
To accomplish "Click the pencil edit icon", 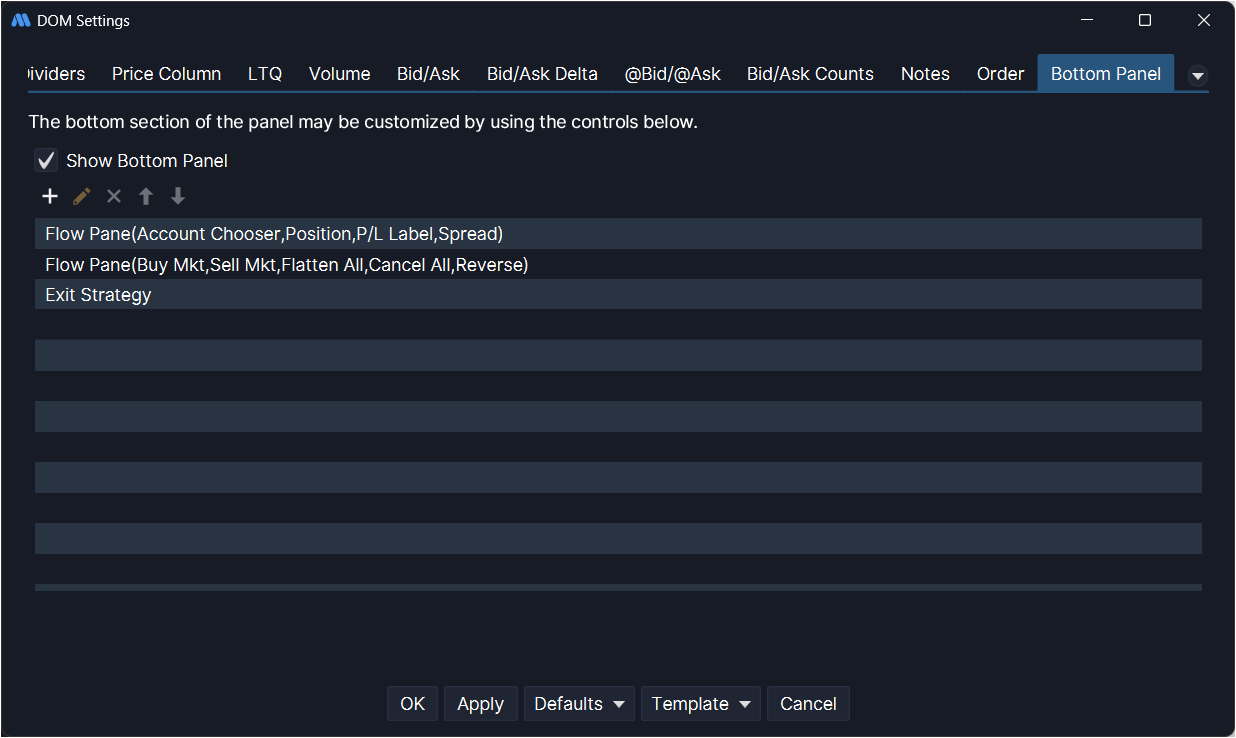I will [x=82, y=197].
